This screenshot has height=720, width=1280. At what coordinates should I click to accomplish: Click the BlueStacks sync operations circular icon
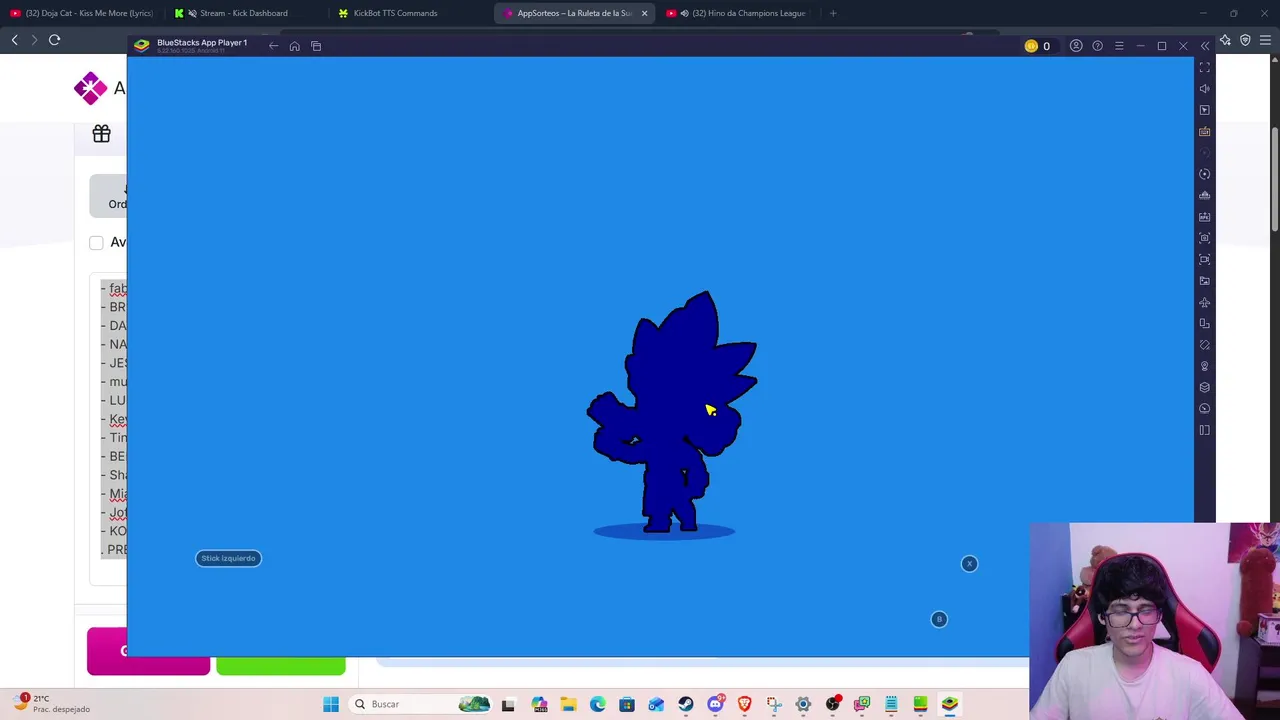(x=1204, y=174)
